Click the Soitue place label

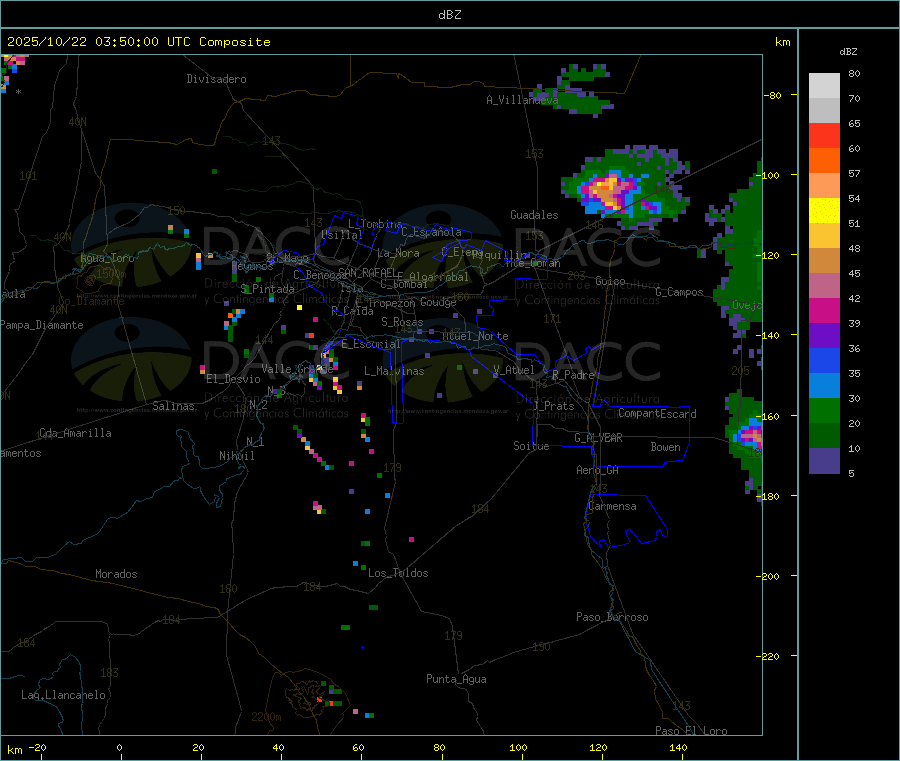click(x=531, y=446)
